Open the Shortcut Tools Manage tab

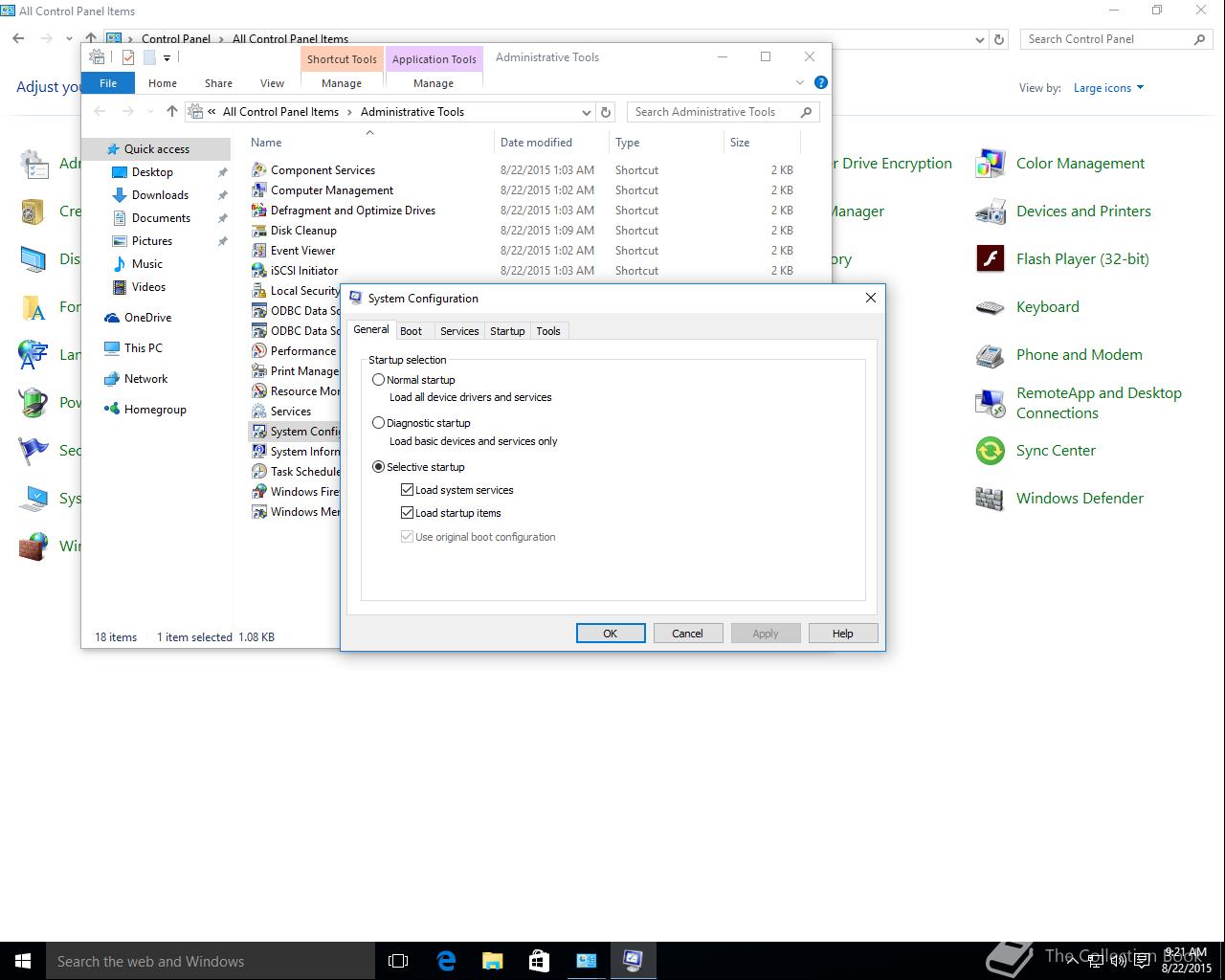(x=342, y=83)
